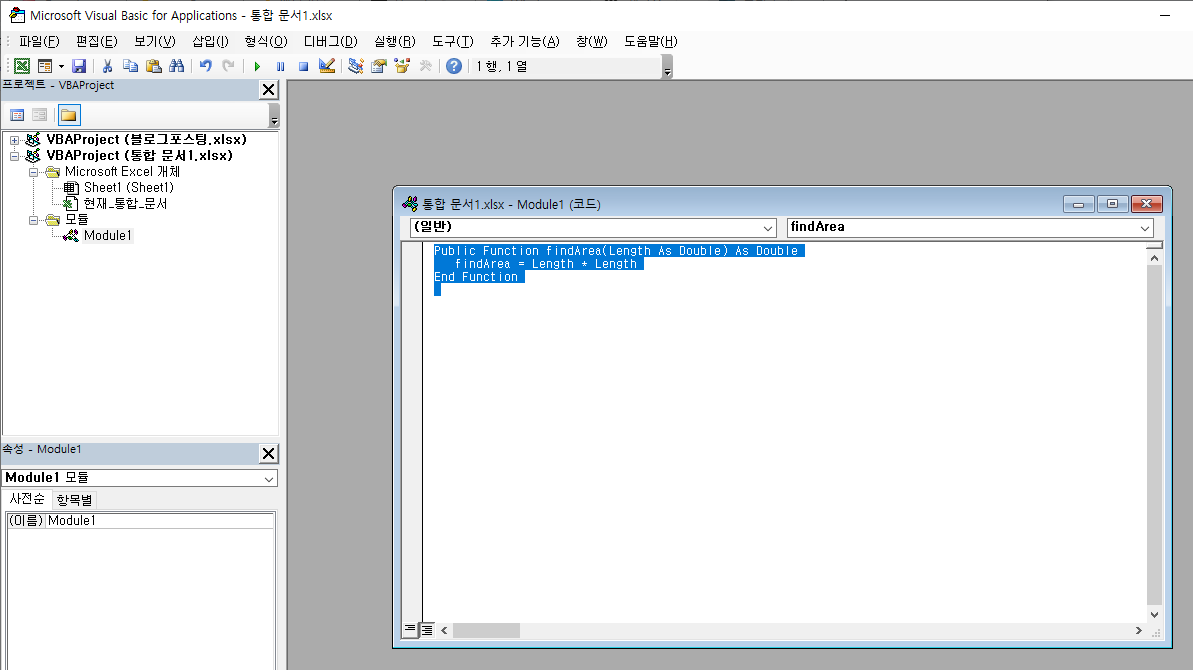Open the 도움말(H) menu
Image resolution: width=1193 pixels, height=670 pixels.
point(651,42)
